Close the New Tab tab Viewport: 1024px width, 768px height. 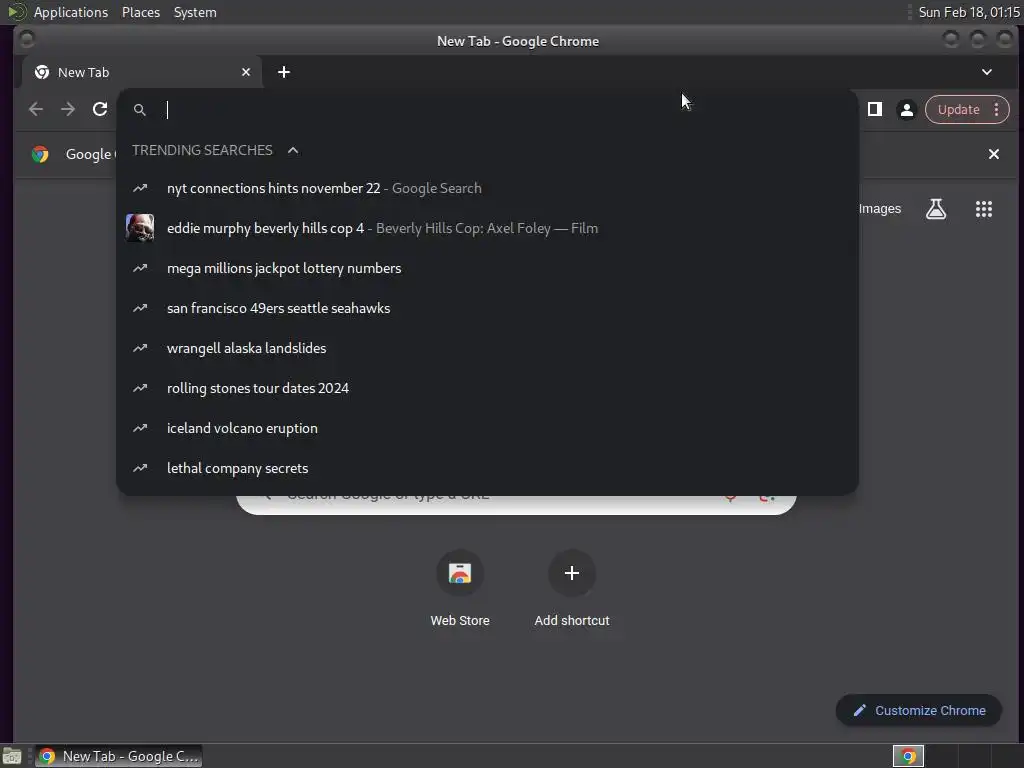(246, 72)
